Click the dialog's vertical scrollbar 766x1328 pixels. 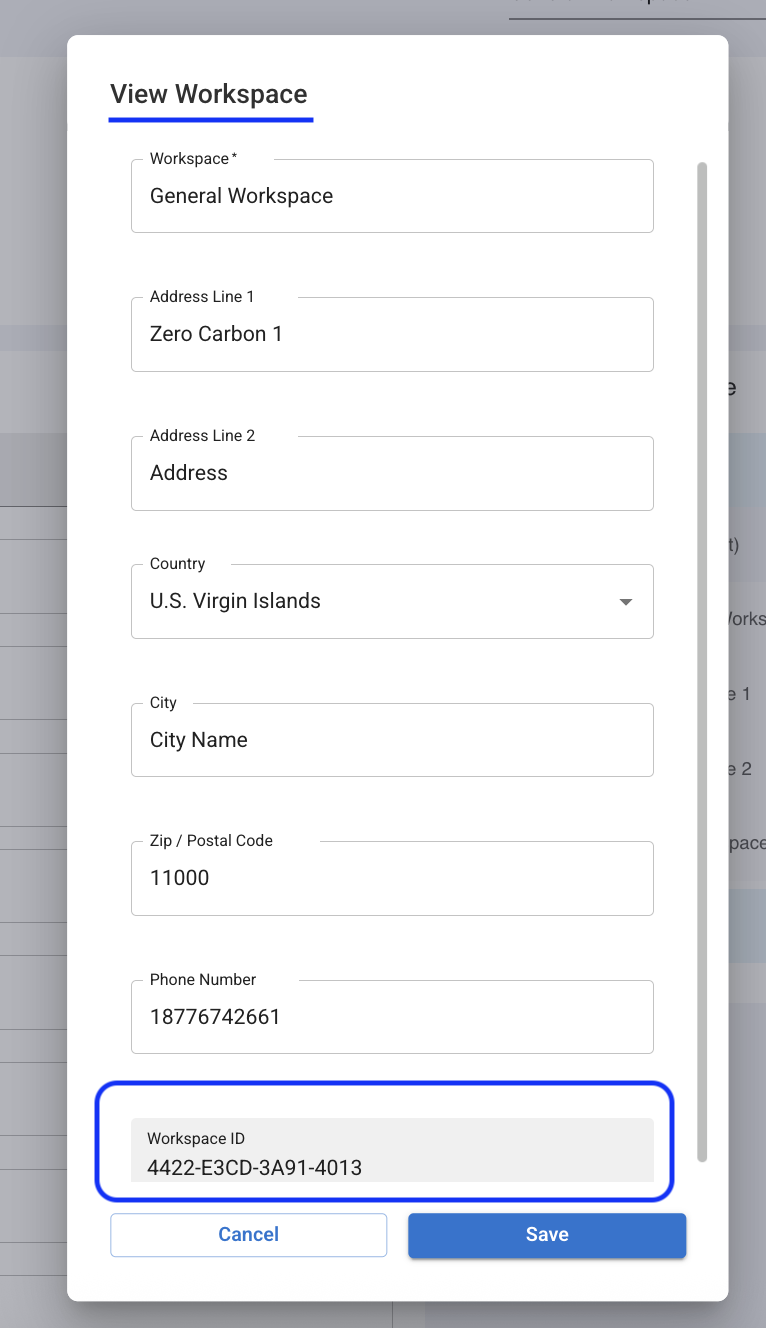702,660
